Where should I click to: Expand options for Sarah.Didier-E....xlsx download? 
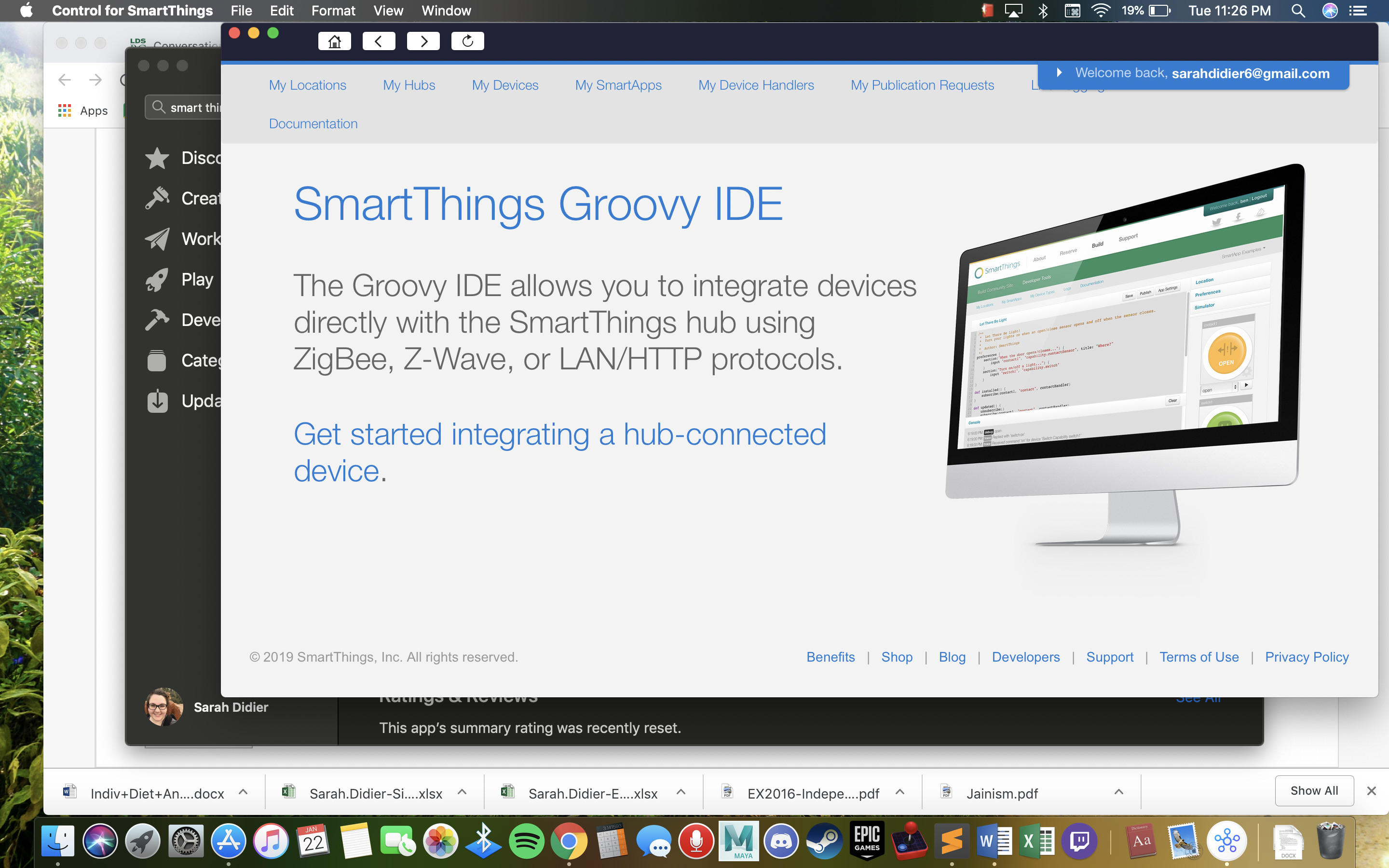tap(681, 792)
